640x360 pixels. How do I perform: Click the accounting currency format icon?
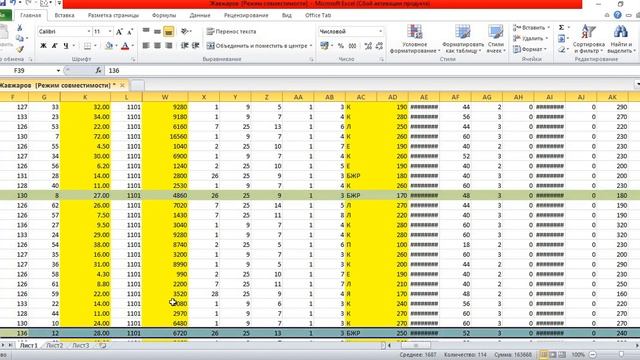(x=324, y=46)
